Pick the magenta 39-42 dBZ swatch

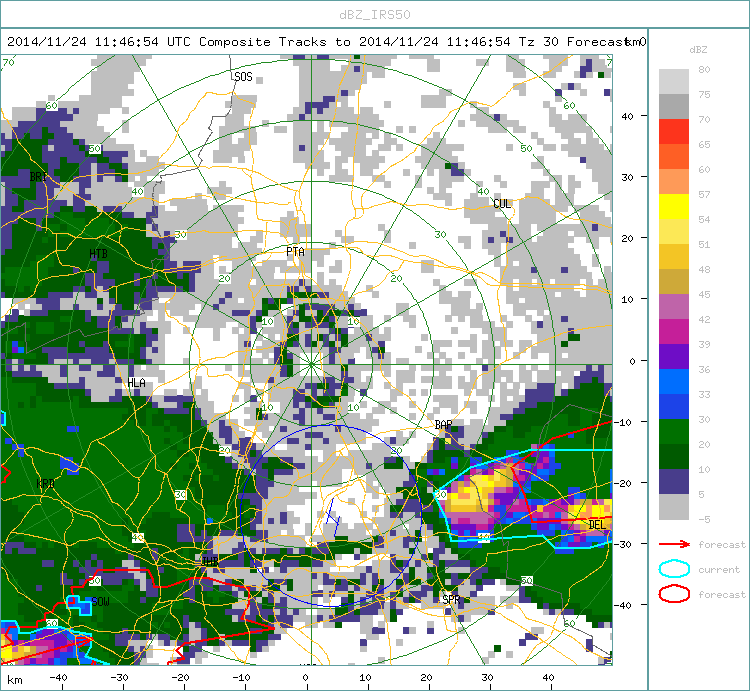[x=673, y=331]
